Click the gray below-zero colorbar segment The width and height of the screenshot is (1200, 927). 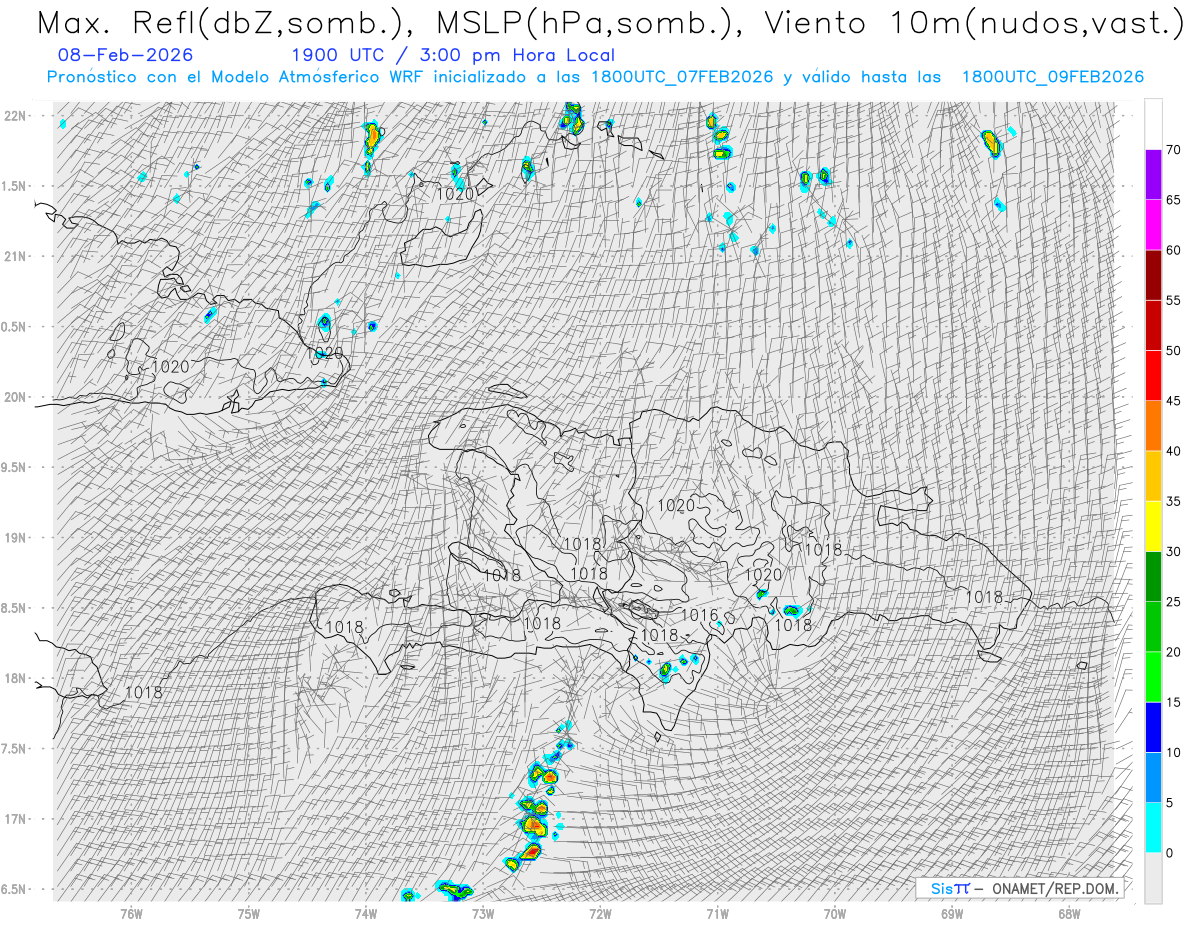point(1153,877)
